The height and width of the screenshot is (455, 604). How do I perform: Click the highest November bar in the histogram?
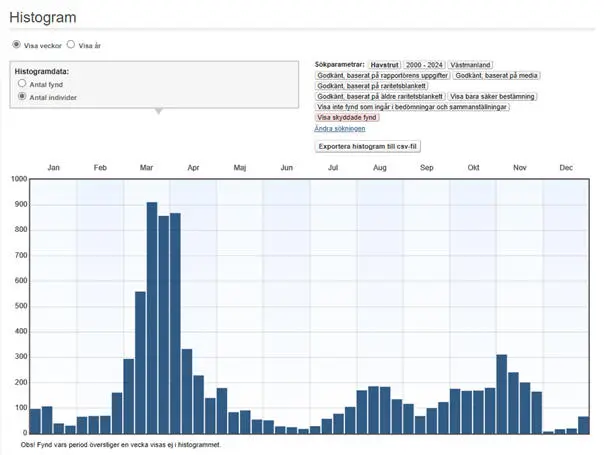click(501, 392)
